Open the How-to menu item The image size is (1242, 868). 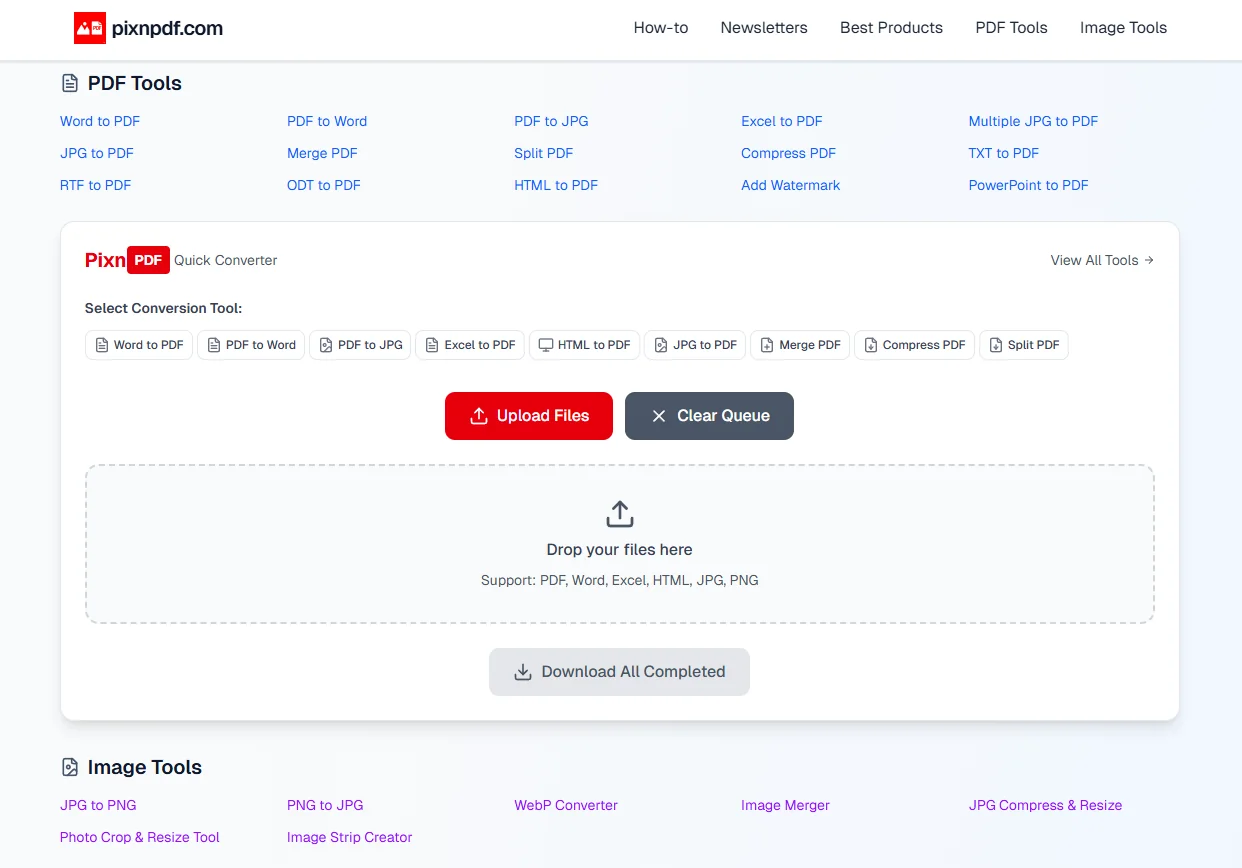pos(660,28)
